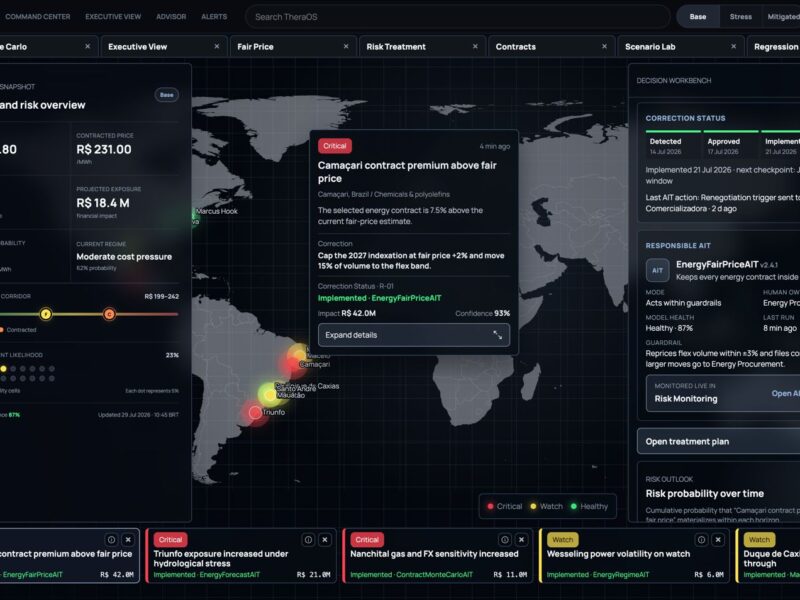Show info for the Wesseling power volatility card
Viewport: 800px width, 600px height.
click(x=702, y=540)
